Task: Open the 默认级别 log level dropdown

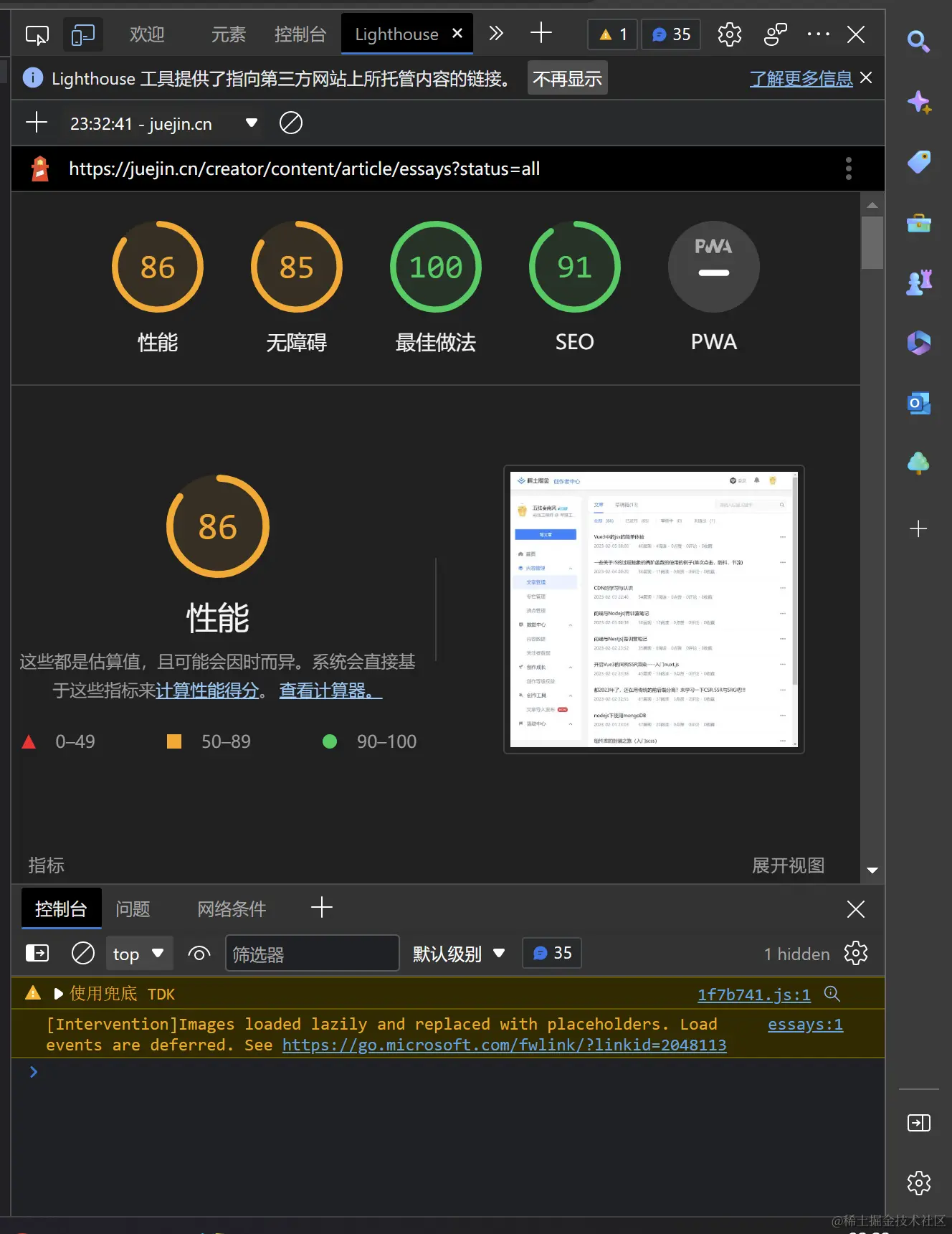Action: pos(460,954)
